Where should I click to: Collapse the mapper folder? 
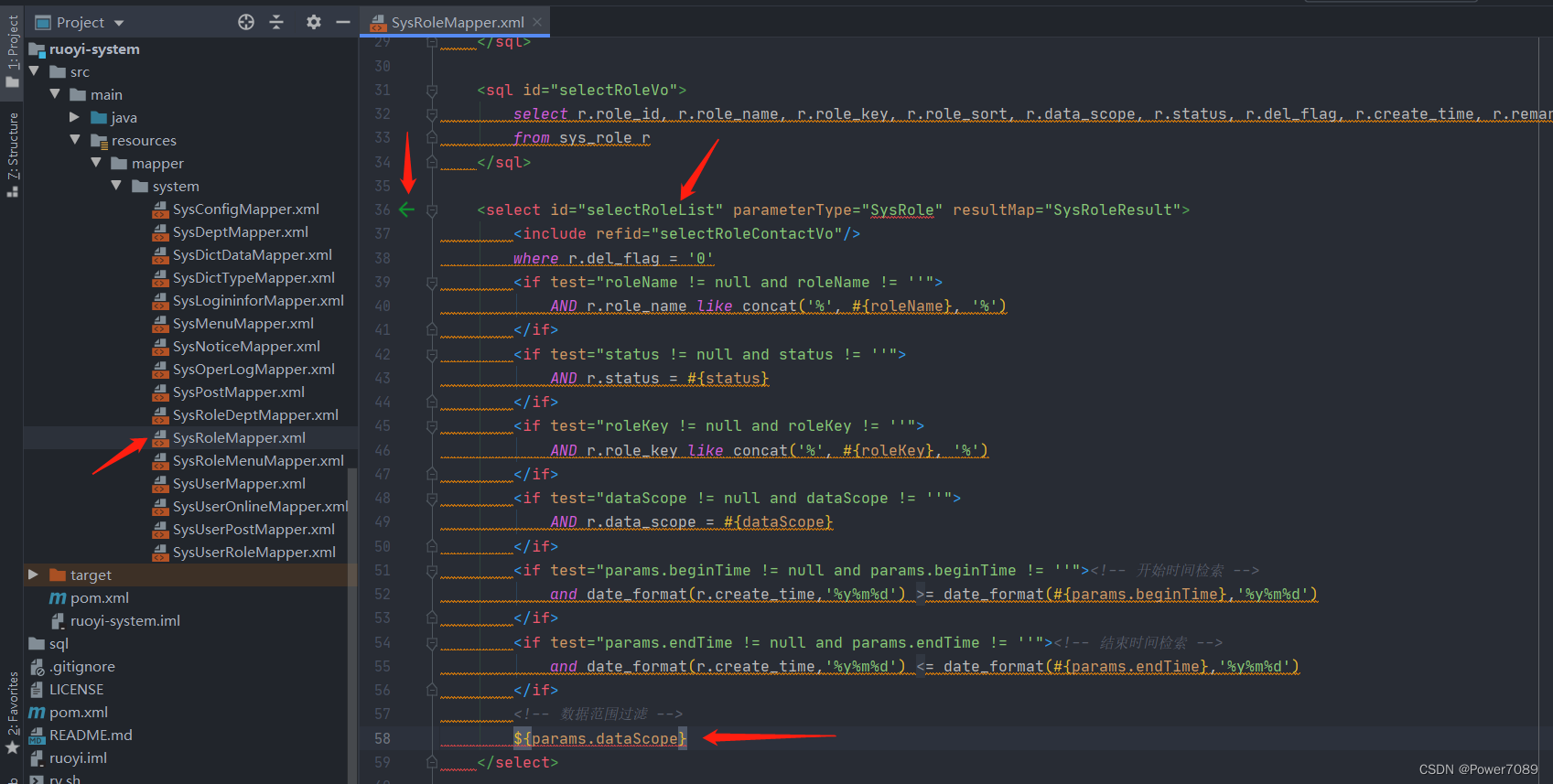pyautogui.click(x=96, y=162)
